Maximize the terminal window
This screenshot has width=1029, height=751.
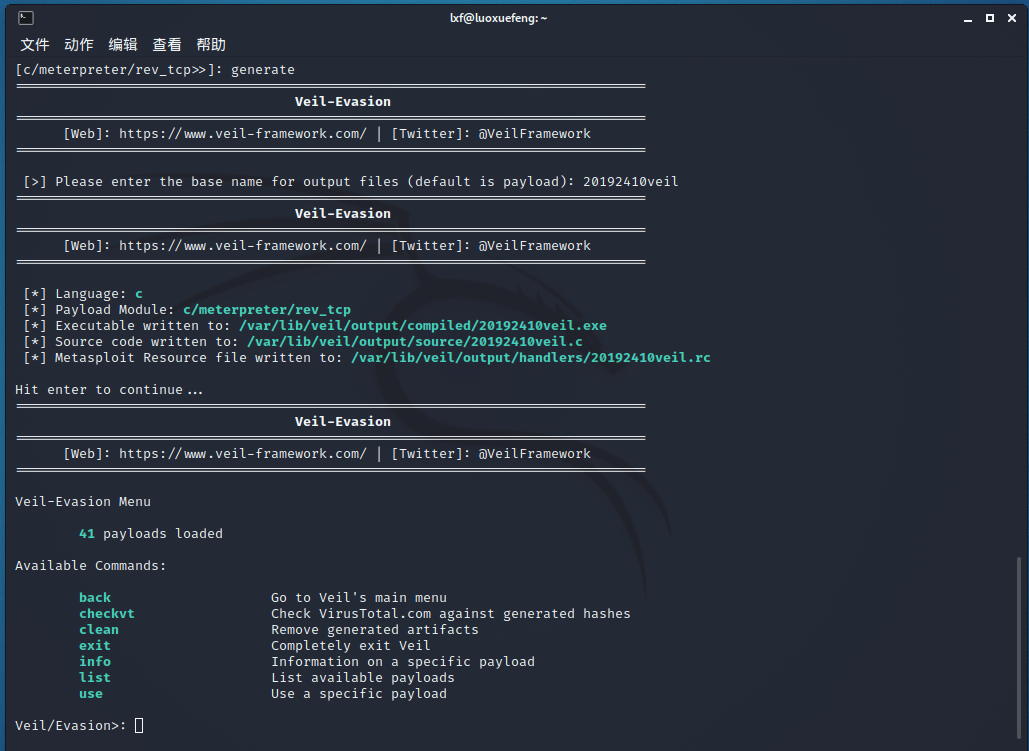click(990, 18)
